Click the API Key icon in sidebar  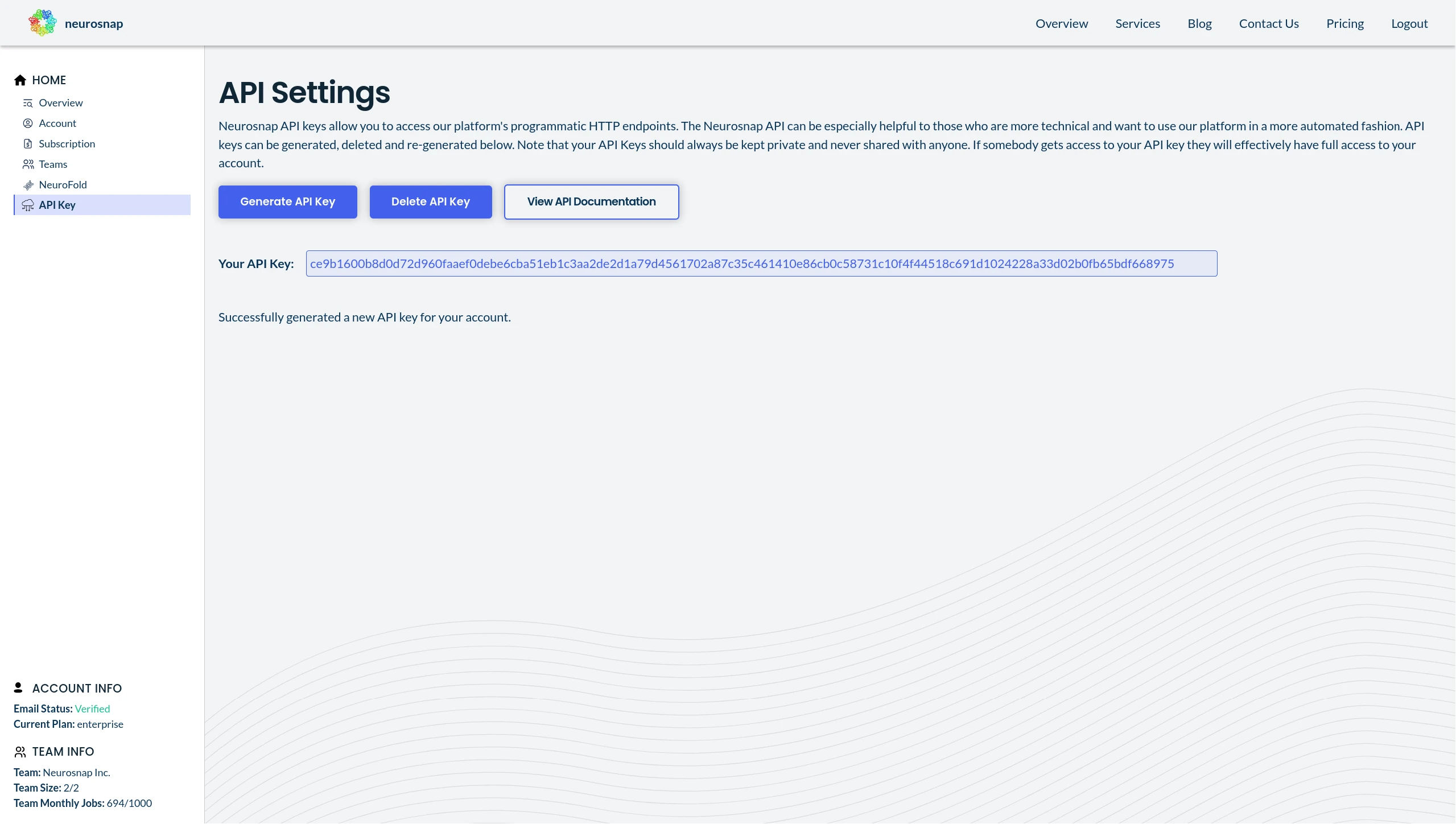click(x=28, y=205)
